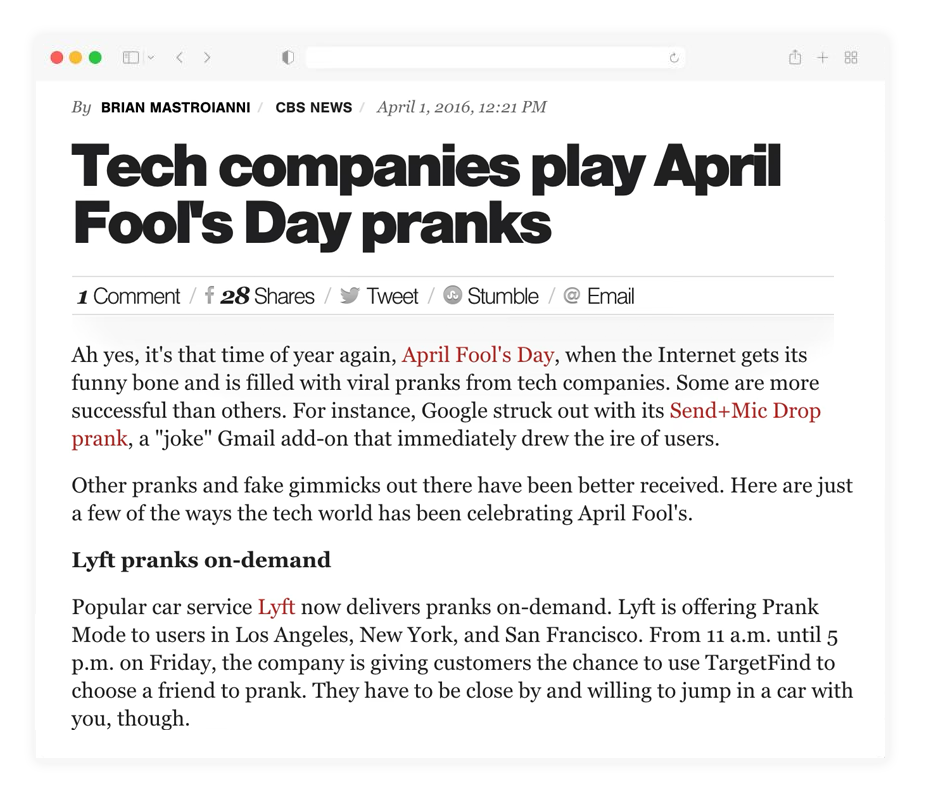Viewport: 931px width, 809px height.
Task: Click the Reader shield icon
Action: click(287, 57)
